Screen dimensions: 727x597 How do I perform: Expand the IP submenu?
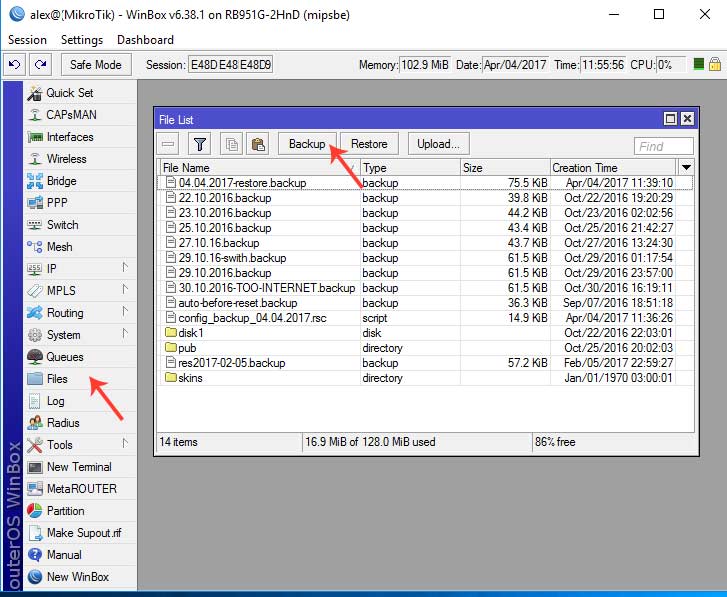pyautogui.click(x=80, y=269)
